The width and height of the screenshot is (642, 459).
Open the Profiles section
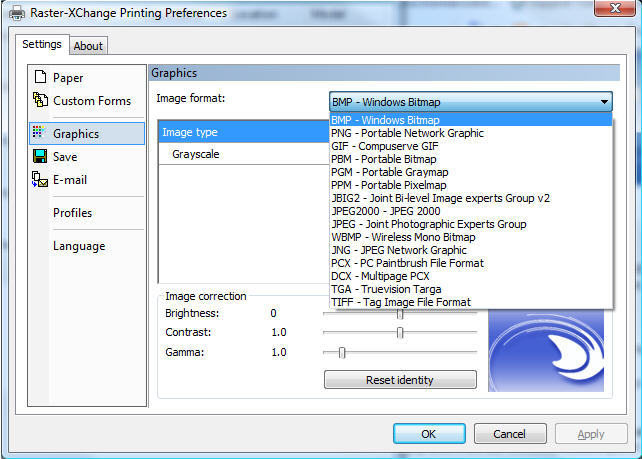[72, 213]
